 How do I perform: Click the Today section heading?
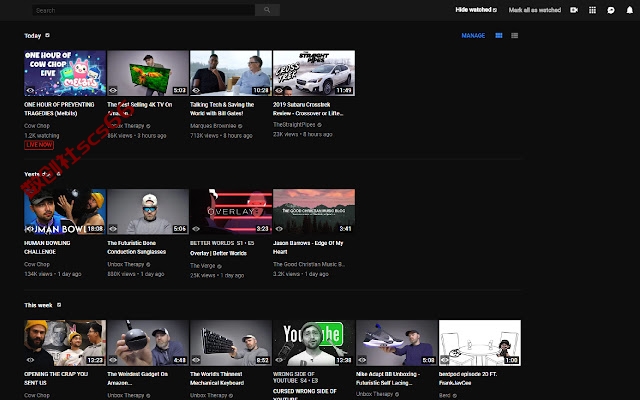[33, 36]
